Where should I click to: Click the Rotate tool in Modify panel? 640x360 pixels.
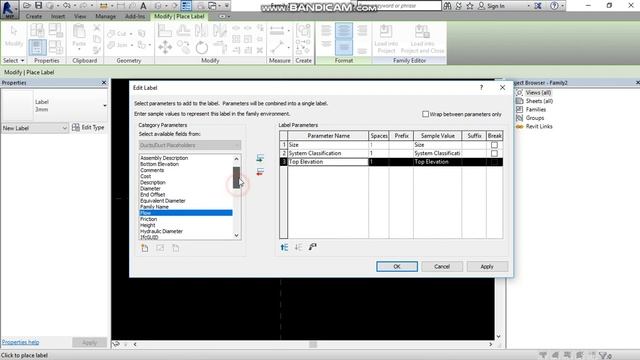(x=202, y=47)
